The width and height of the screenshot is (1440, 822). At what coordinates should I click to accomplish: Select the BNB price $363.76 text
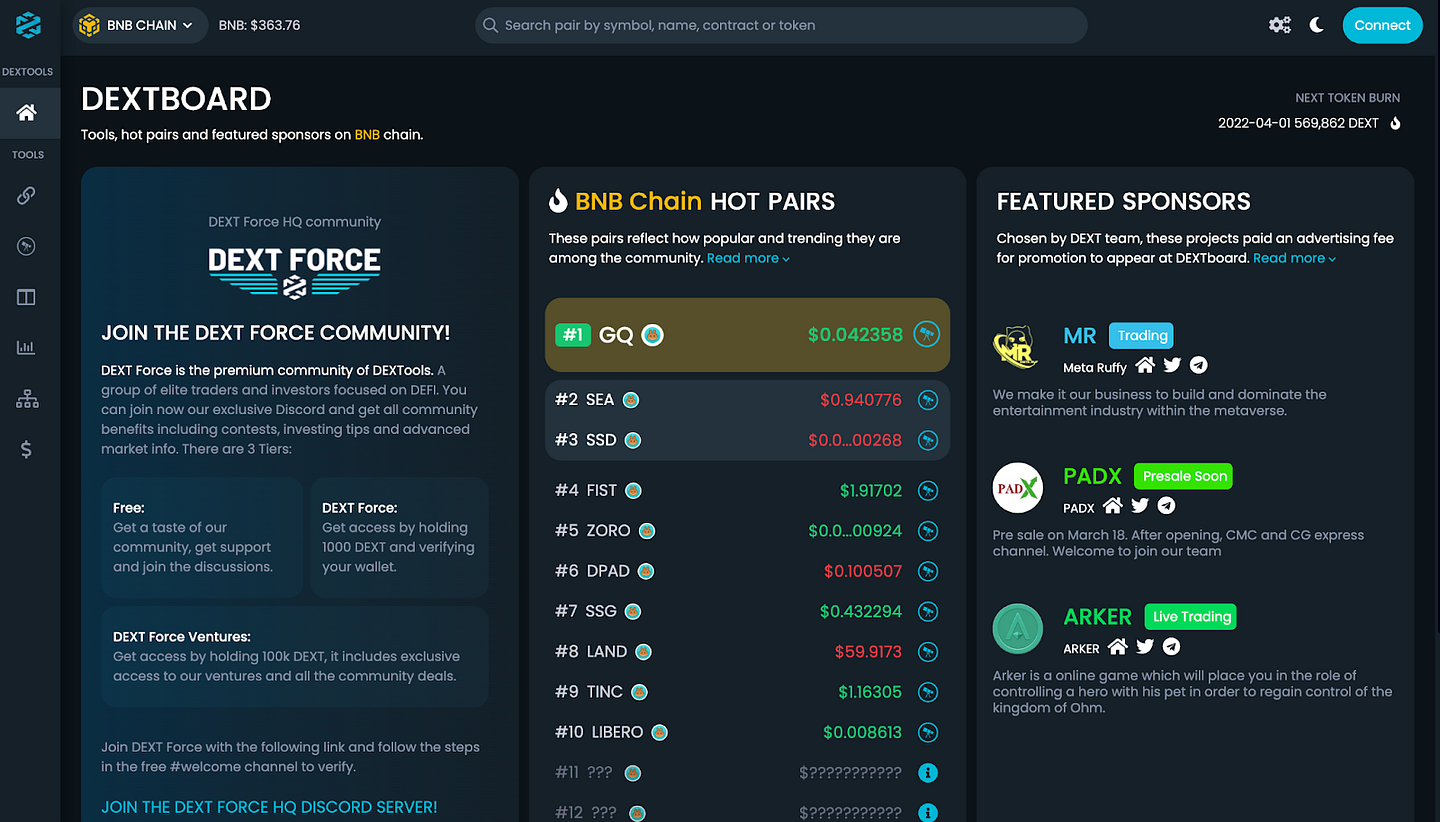(x=260, y=25)
